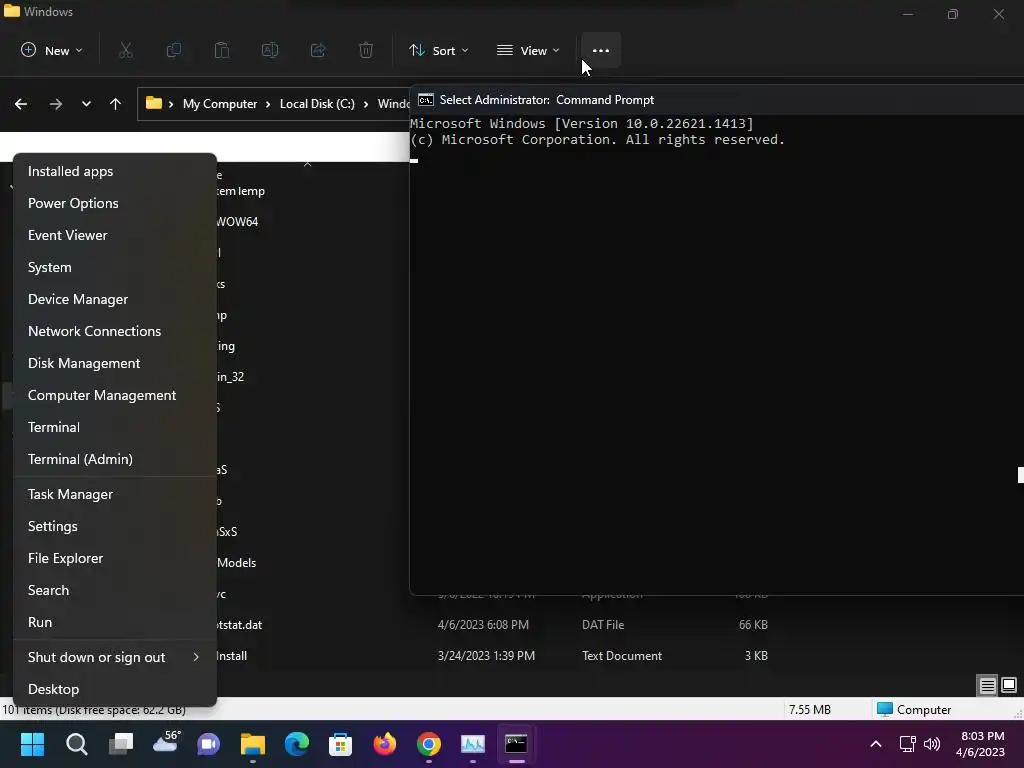Go back with the left arrow
This screenshot has height=768, width=1024.
tap(21, 104)
